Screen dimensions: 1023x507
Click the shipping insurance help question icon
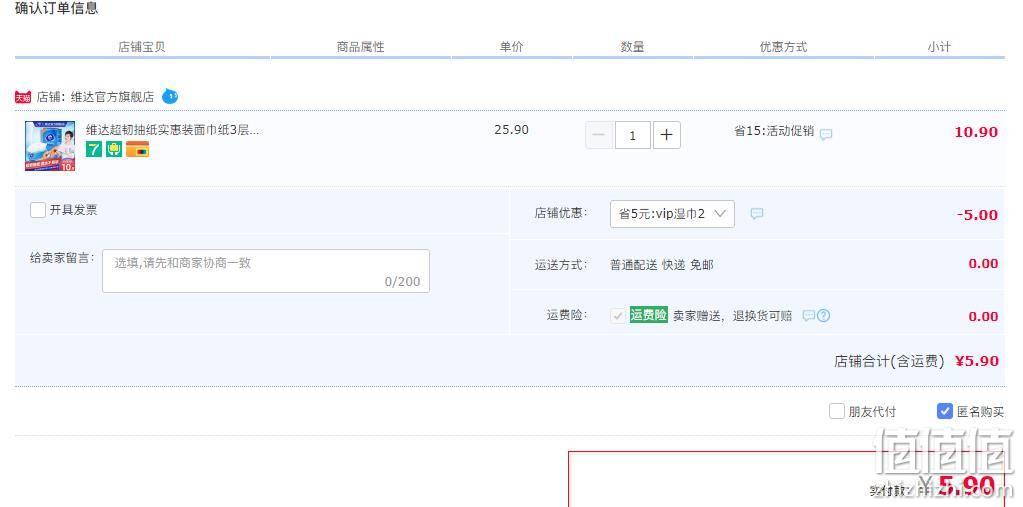(x=823, y=316)
